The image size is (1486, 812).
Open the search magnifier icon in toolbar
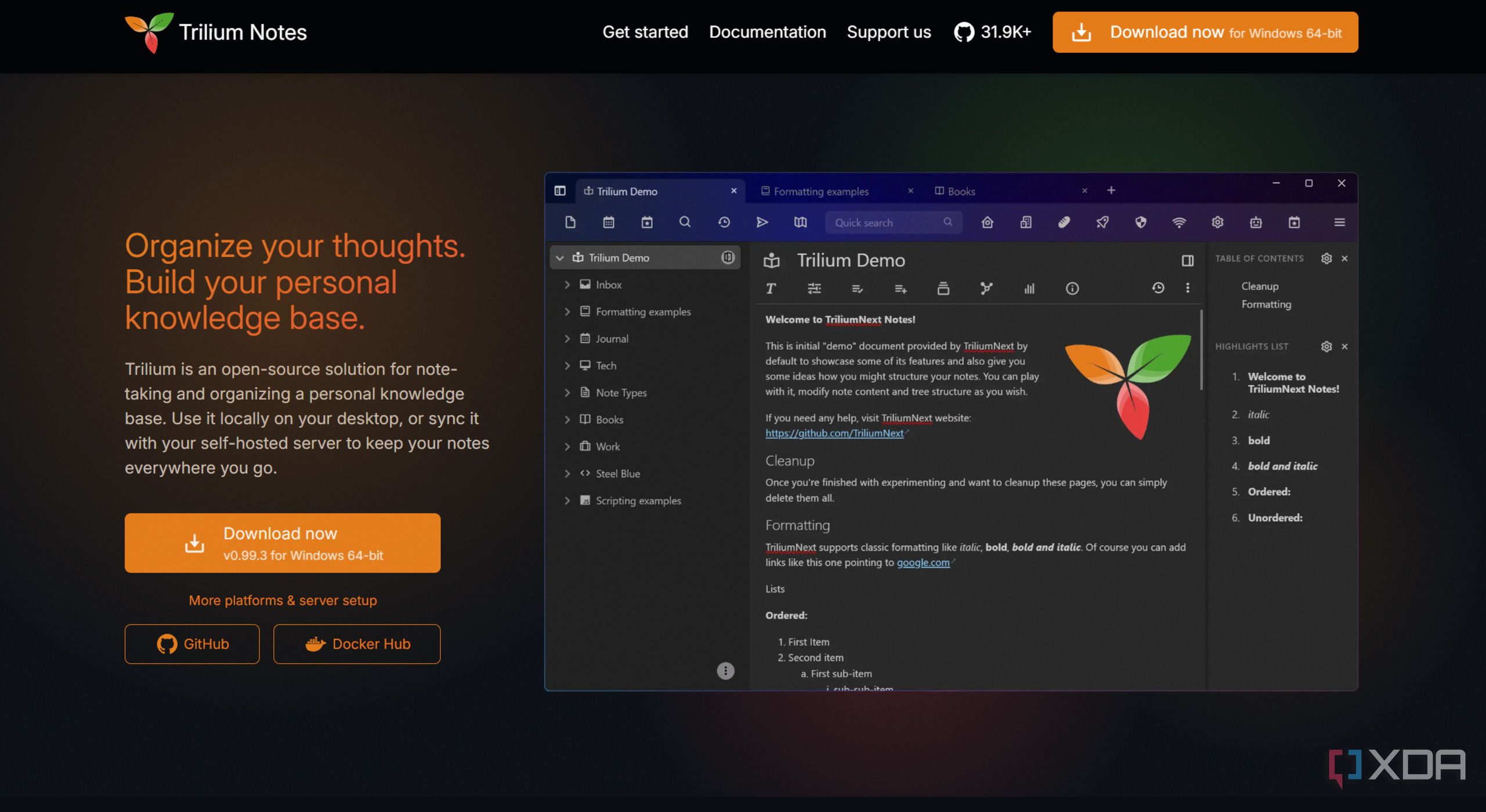point(685,222)
